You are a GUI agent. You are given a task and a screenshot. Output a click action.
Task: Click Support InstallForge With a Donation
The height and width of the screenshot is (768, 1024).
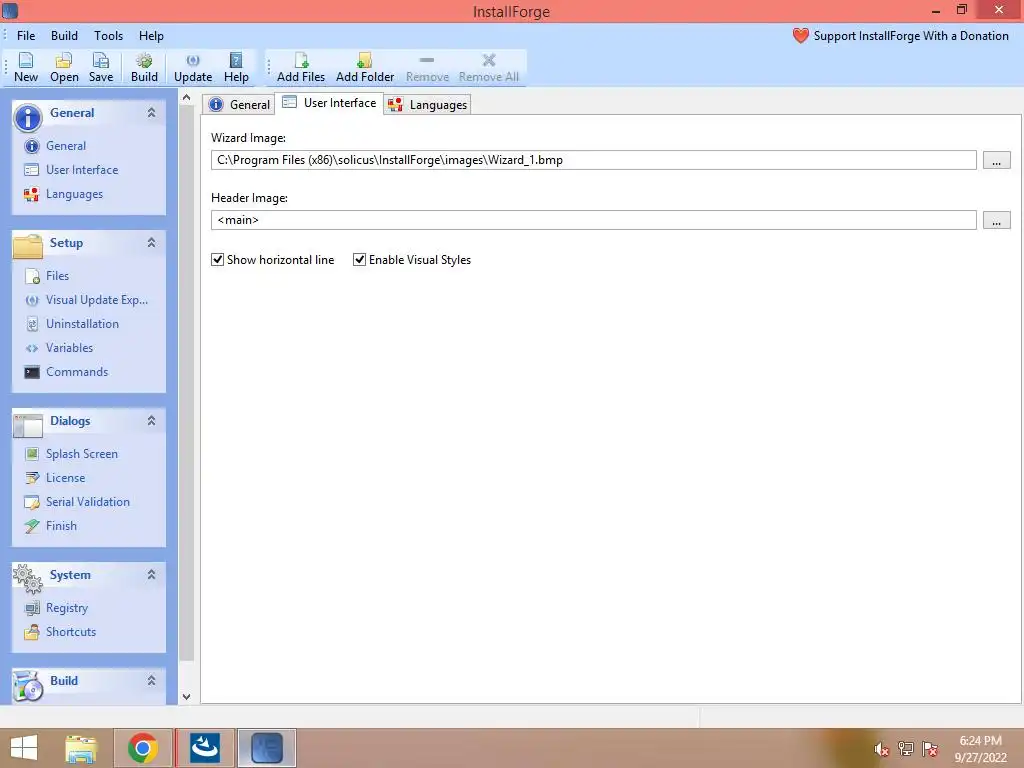(x=901, y=36)
